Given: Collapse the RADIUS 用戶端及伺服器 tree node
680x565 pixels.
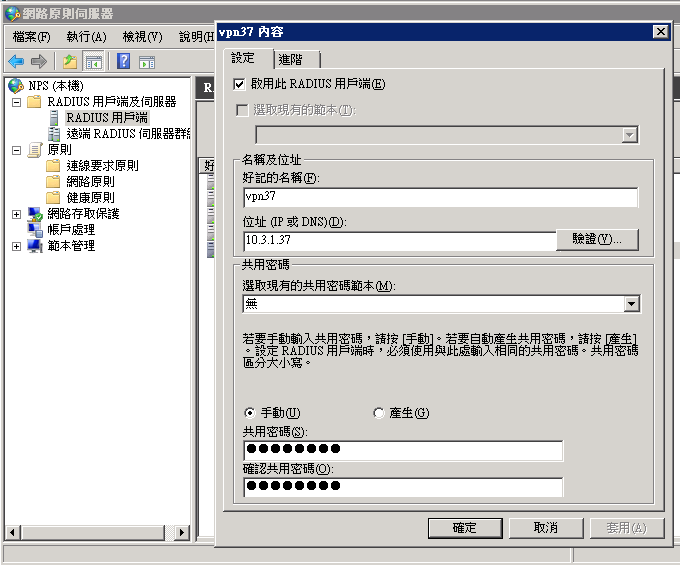Looking at the screenshot, I should (16, 102).
